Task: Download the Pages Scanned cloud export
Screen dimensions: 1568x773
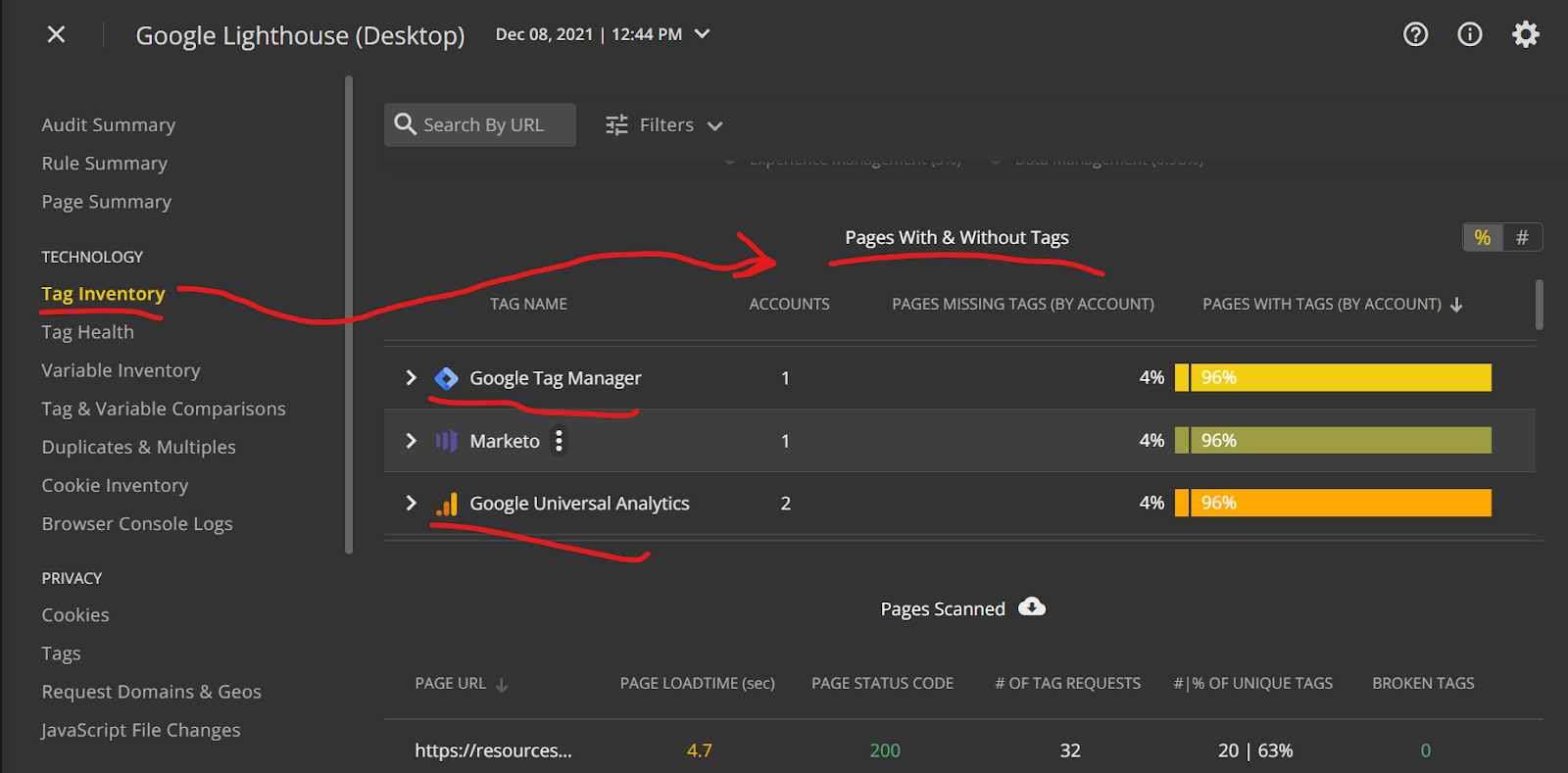Action: (1031, 607)
